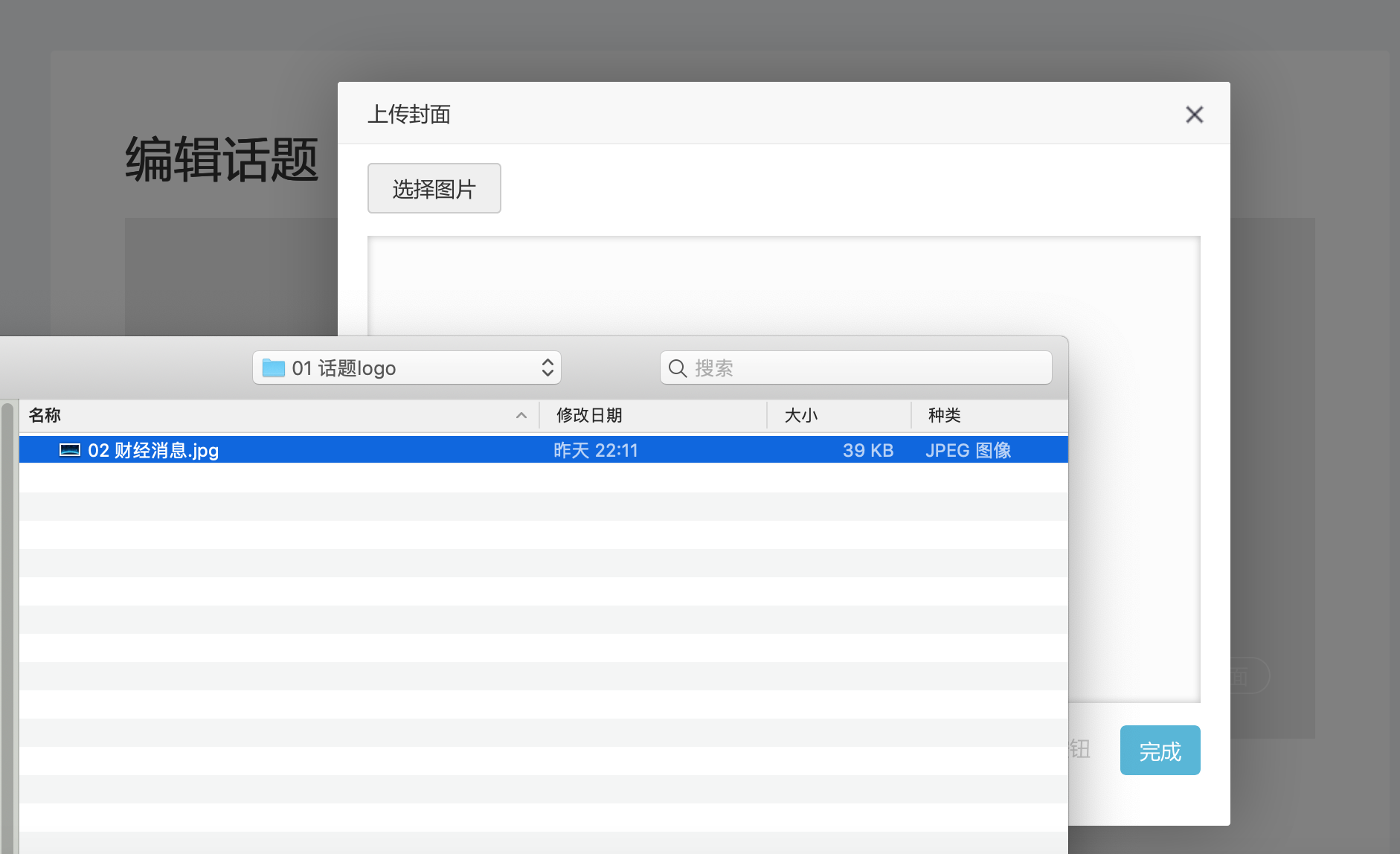Click the magnifier icon in search field
Screen dimensions: 1400x854
point(677,368)
